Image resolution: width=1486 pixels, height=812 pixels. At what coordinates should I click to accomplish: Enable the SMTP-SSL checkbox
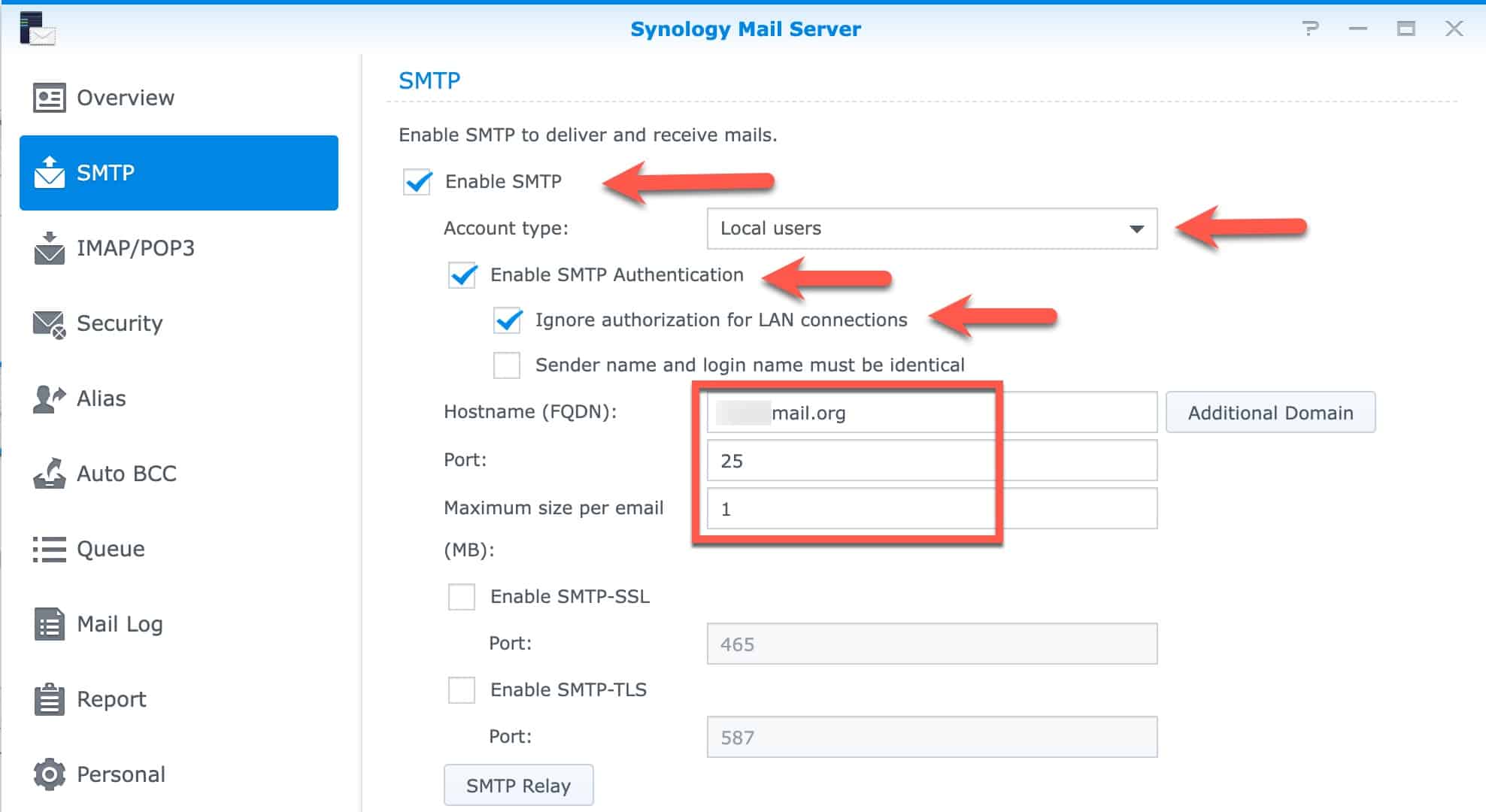462,597
